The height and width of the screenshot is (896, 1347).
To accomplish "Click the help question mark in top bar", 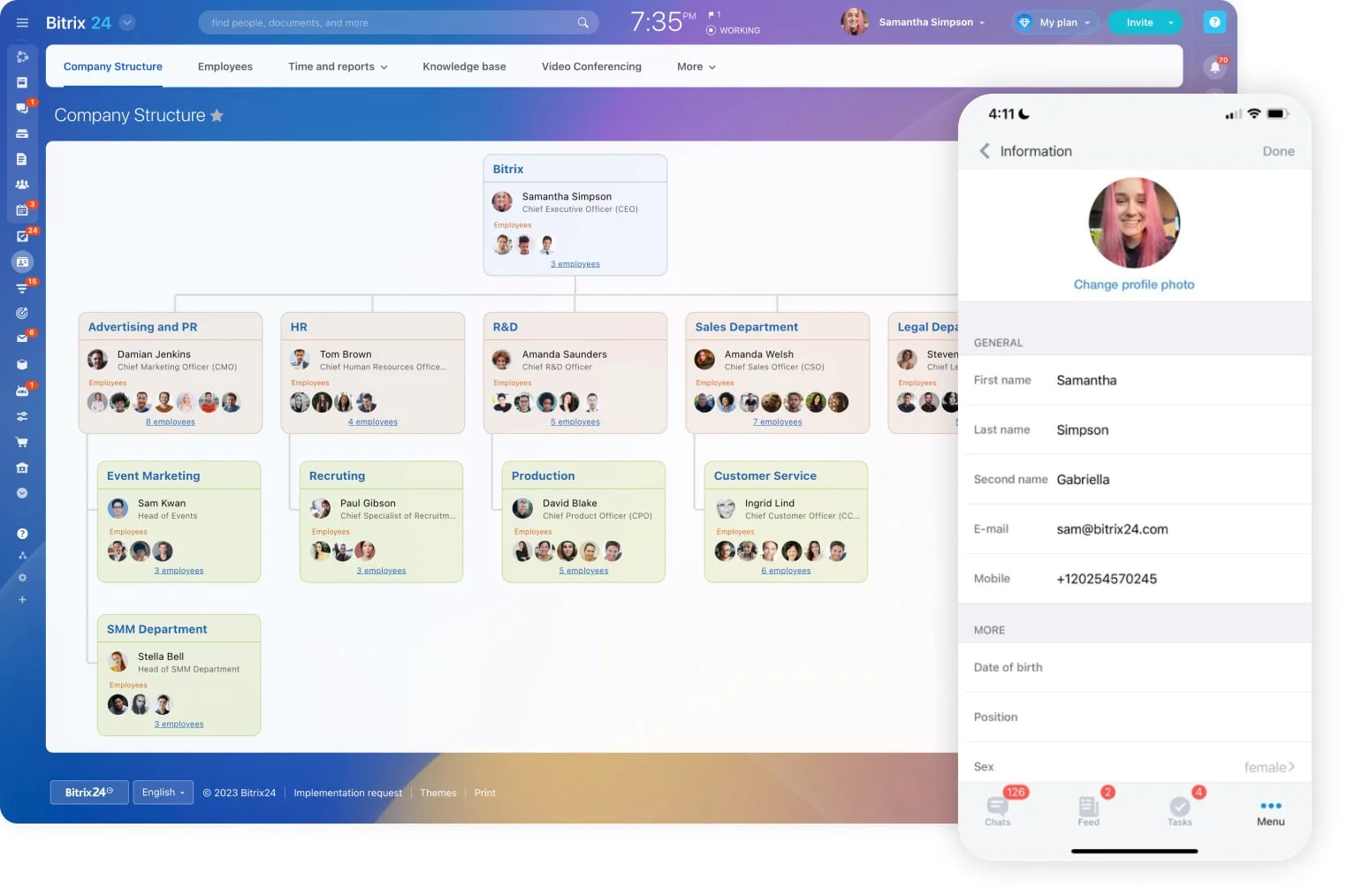I will pyautogui.click(x=1214, y=22).
